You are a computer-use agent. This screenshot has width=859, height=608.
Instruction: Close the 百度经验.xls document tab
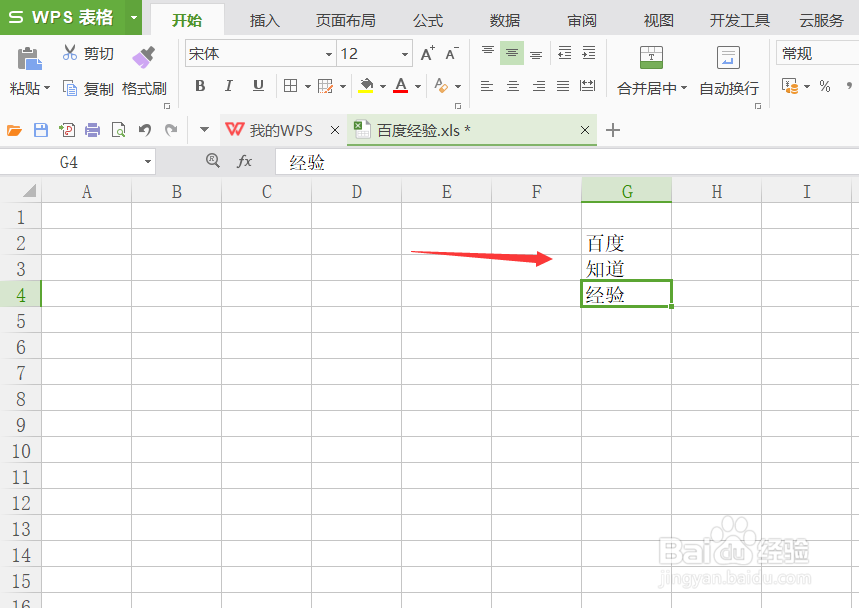585,130
